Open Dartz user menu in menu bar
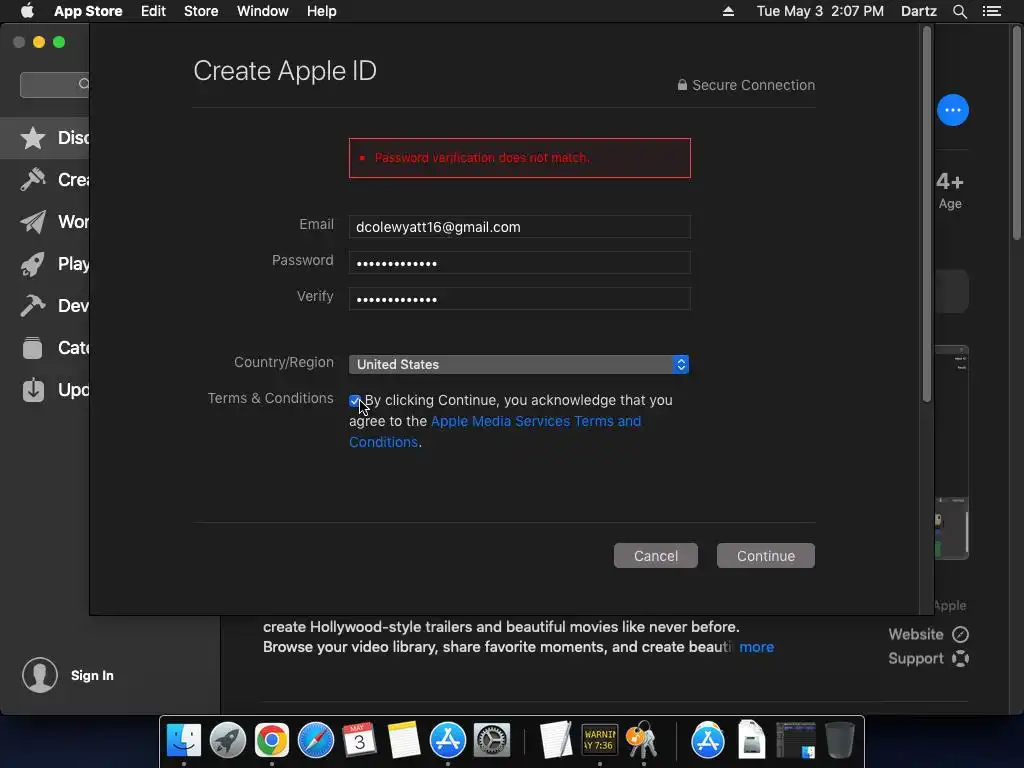Viewport: 1024px width, 768px height. coord(918,11)
